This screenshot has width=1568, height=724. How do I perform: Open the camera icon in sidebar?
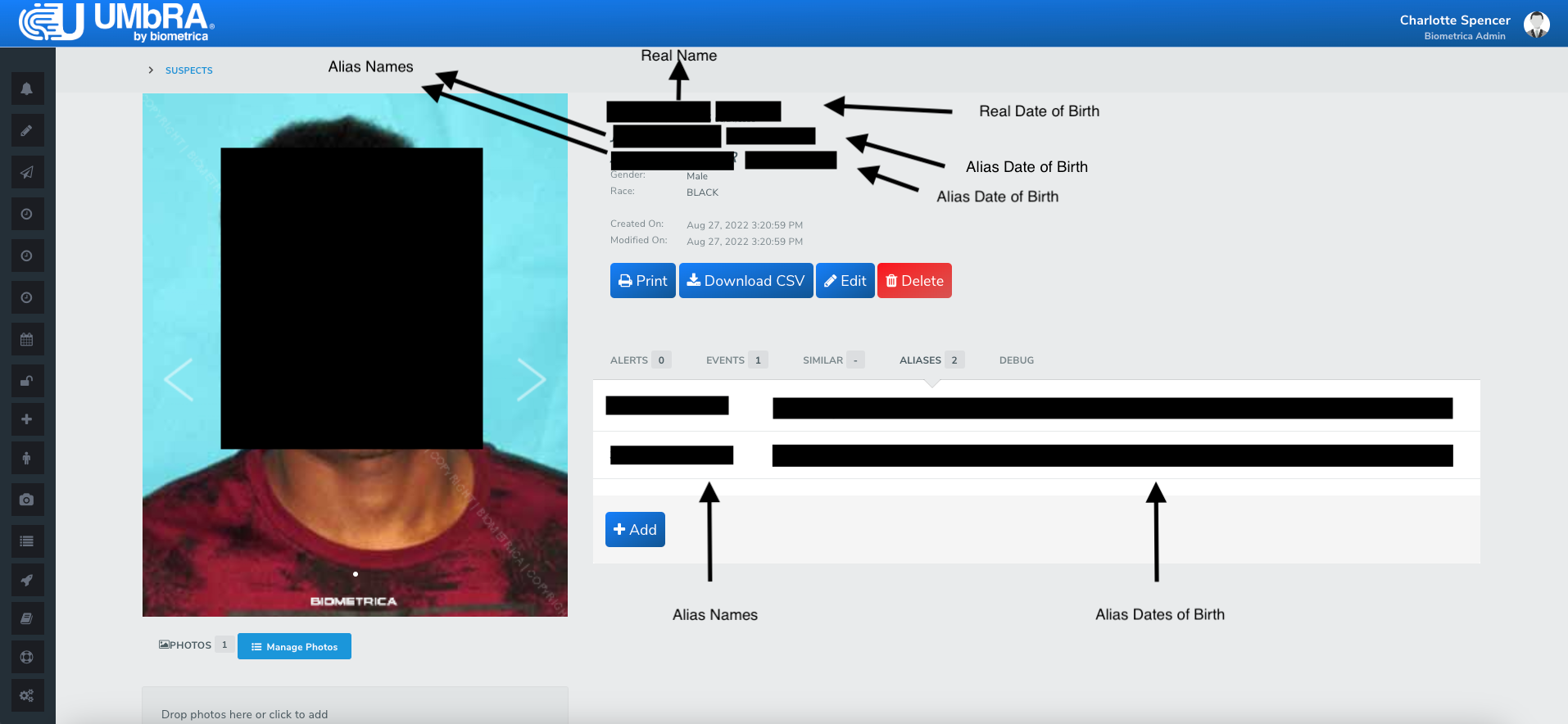click(27, 500)
